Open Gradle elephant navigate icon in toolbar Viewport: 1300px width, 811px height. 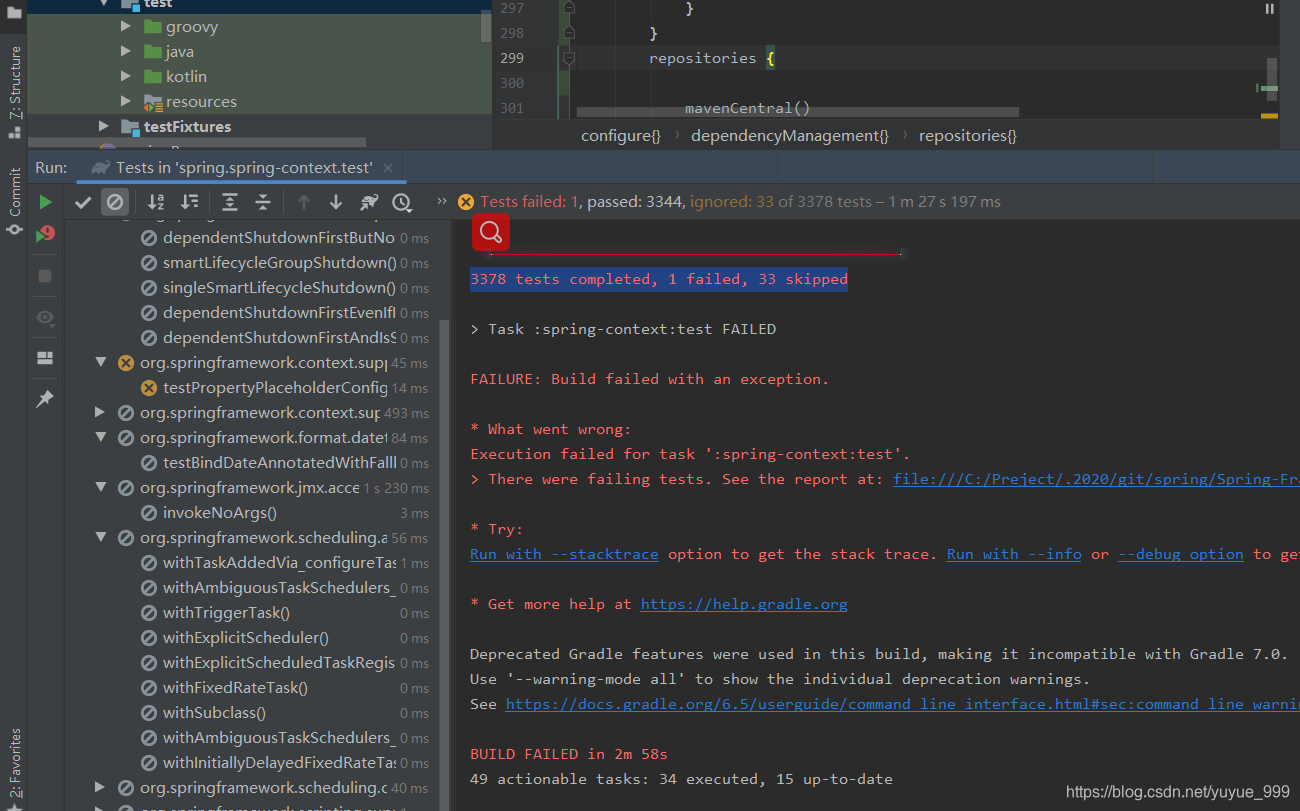pos(369,202)
